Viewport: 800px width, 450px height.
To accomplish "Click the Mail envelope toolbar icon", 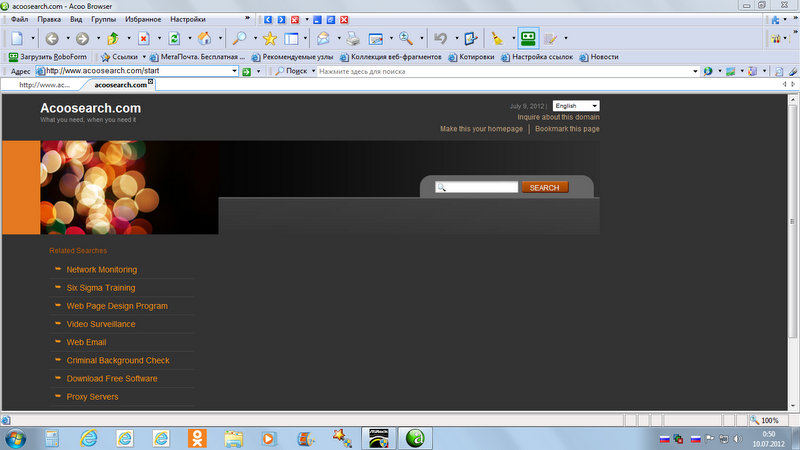I will tap(323, 38).
